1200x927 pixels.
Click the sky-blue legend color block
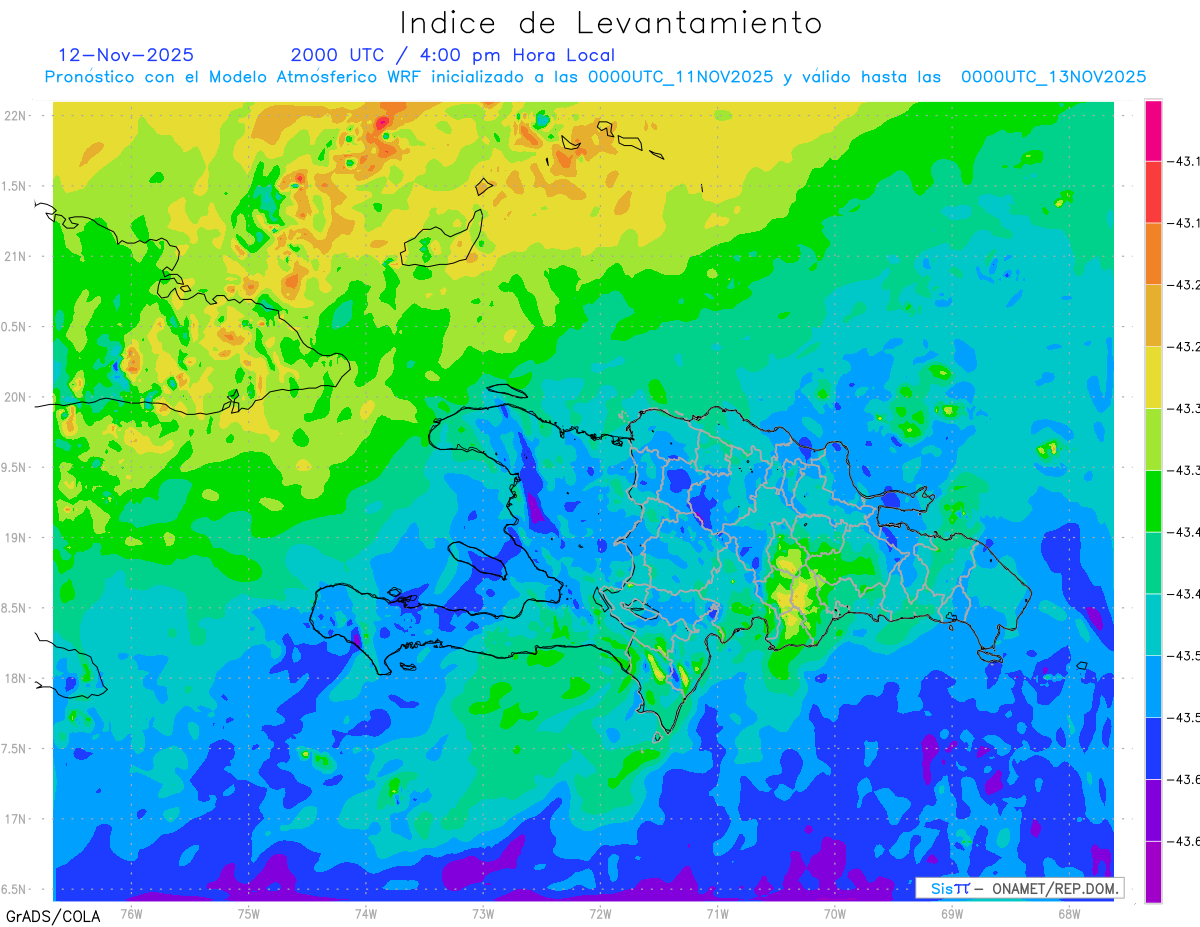(1153, 686)
